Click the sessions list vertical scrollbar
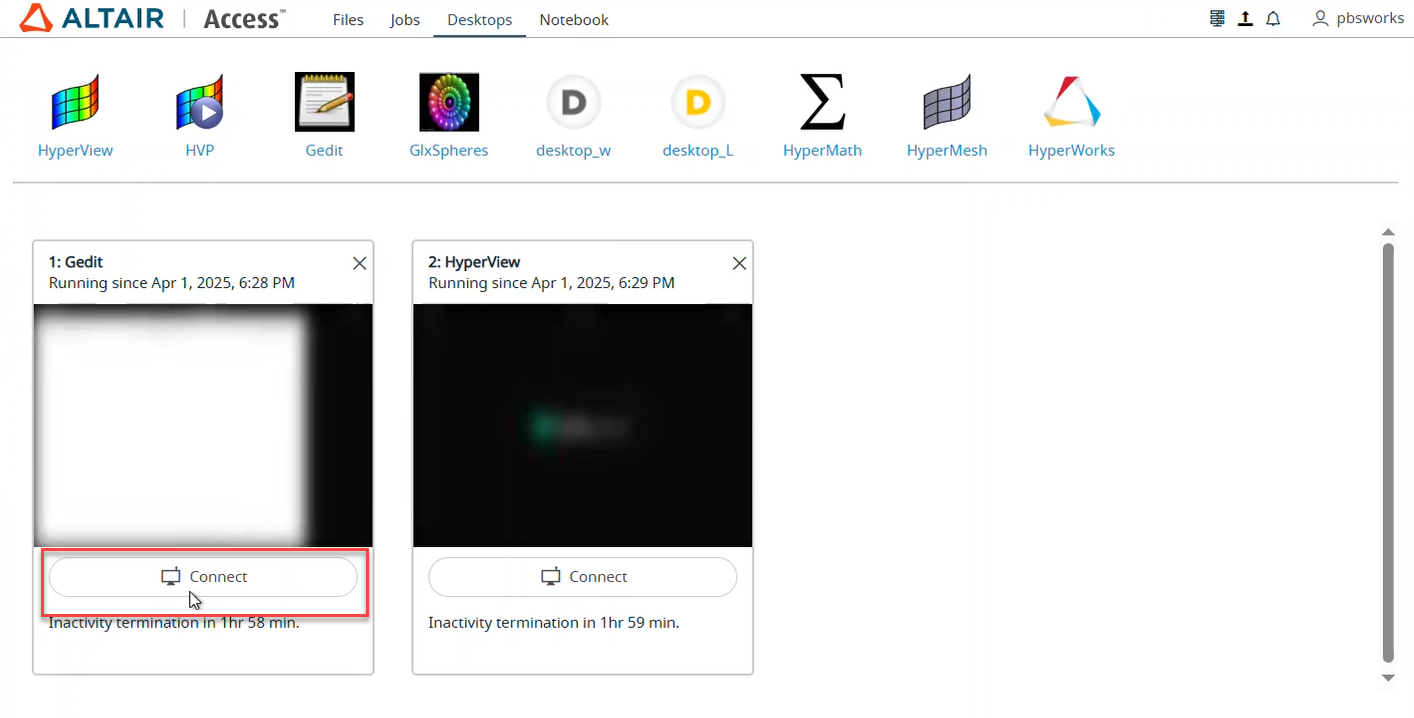This screenshot has height=718, width=1414. coord(1387,451)
